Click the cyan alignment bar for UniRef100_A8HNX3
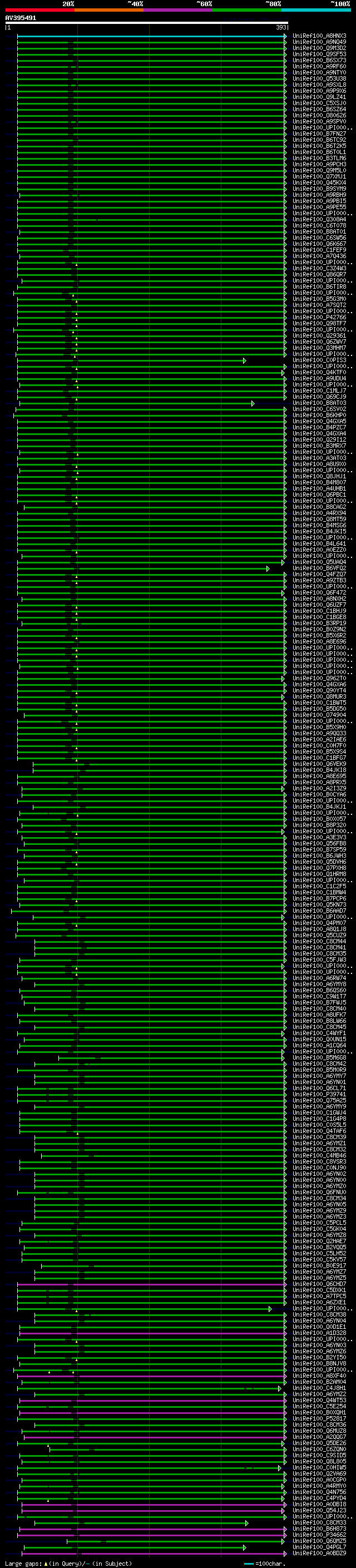Image resolution: width=356 pixels, height=1568 pixels. click(x=151, y=37)
